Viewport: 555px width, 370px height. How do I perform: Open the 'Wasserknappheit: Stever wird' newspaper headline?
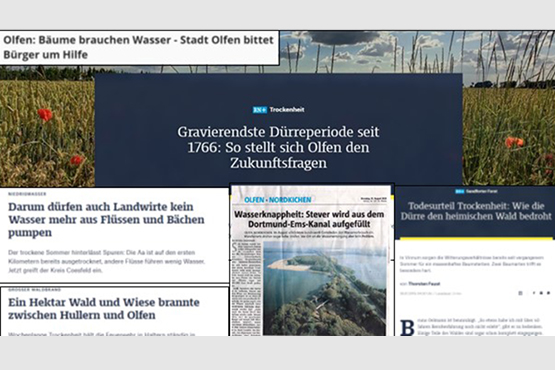point(309,219)
